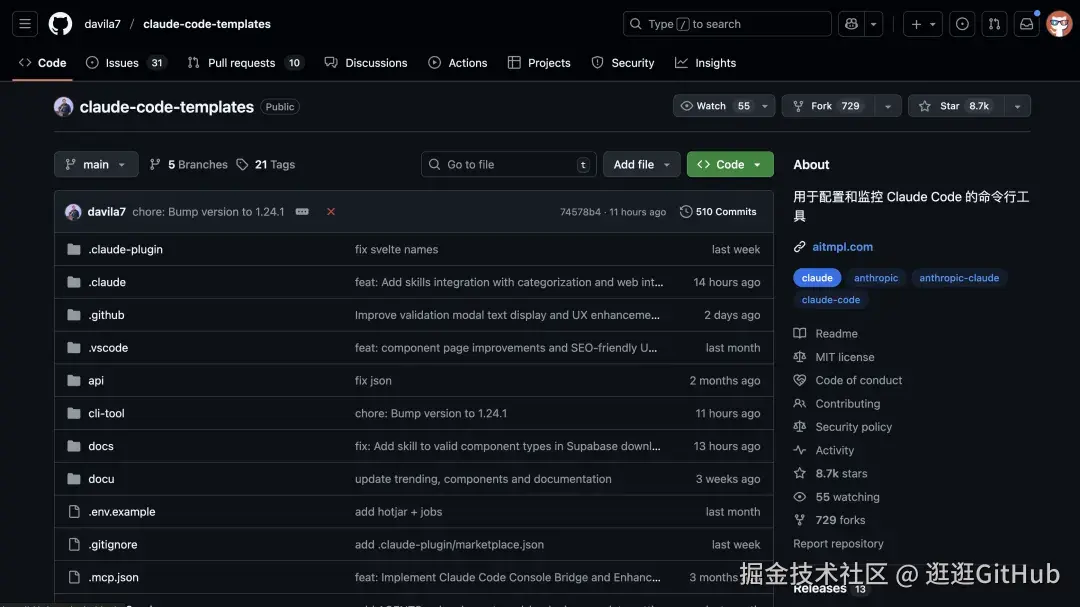Open the Issues shortcut icon in header
Image resolution: width=1080 pixels, height=607 pixels.
point(962,24)
